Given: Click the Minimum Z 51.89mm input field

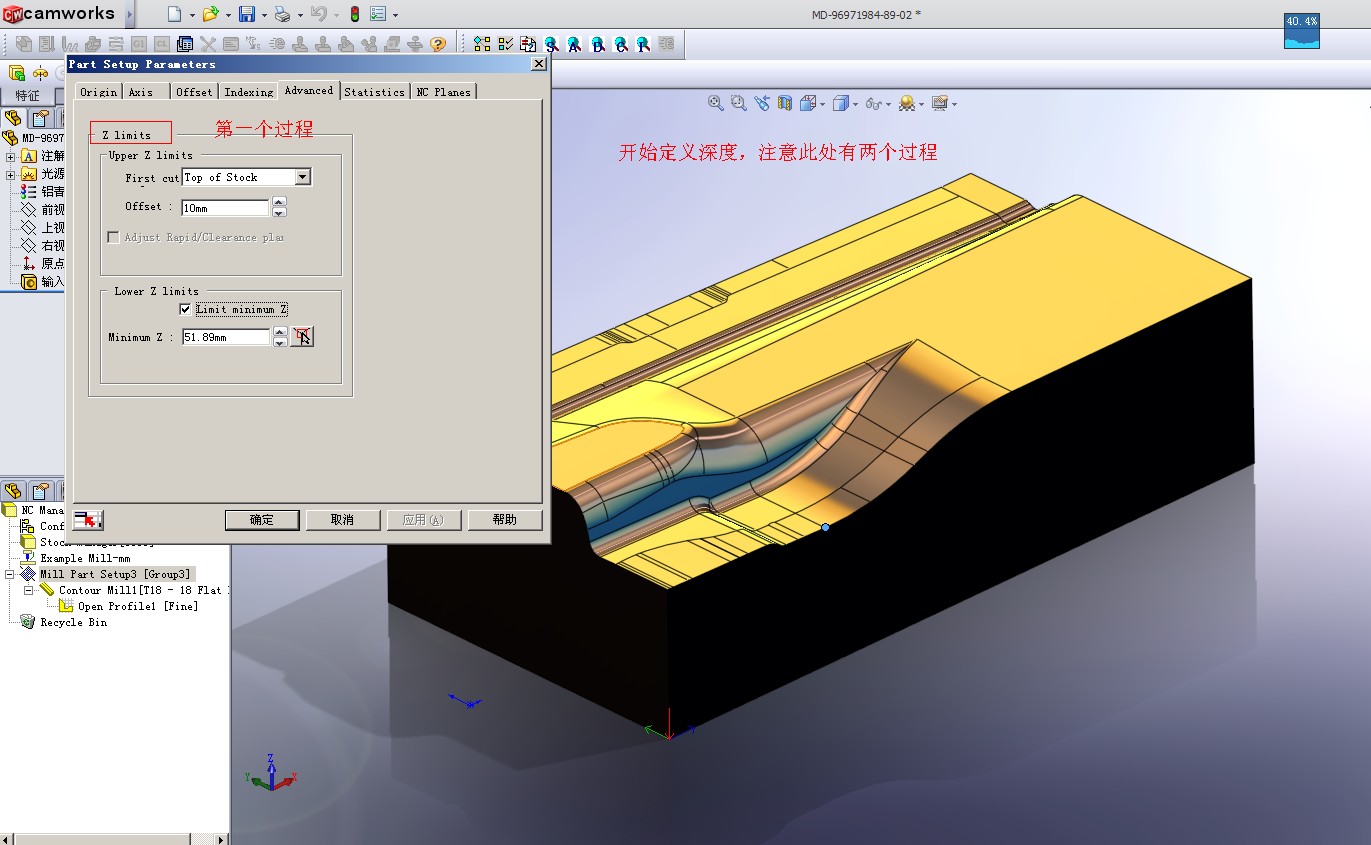Looking at the screenshot, I should [226, 337].
